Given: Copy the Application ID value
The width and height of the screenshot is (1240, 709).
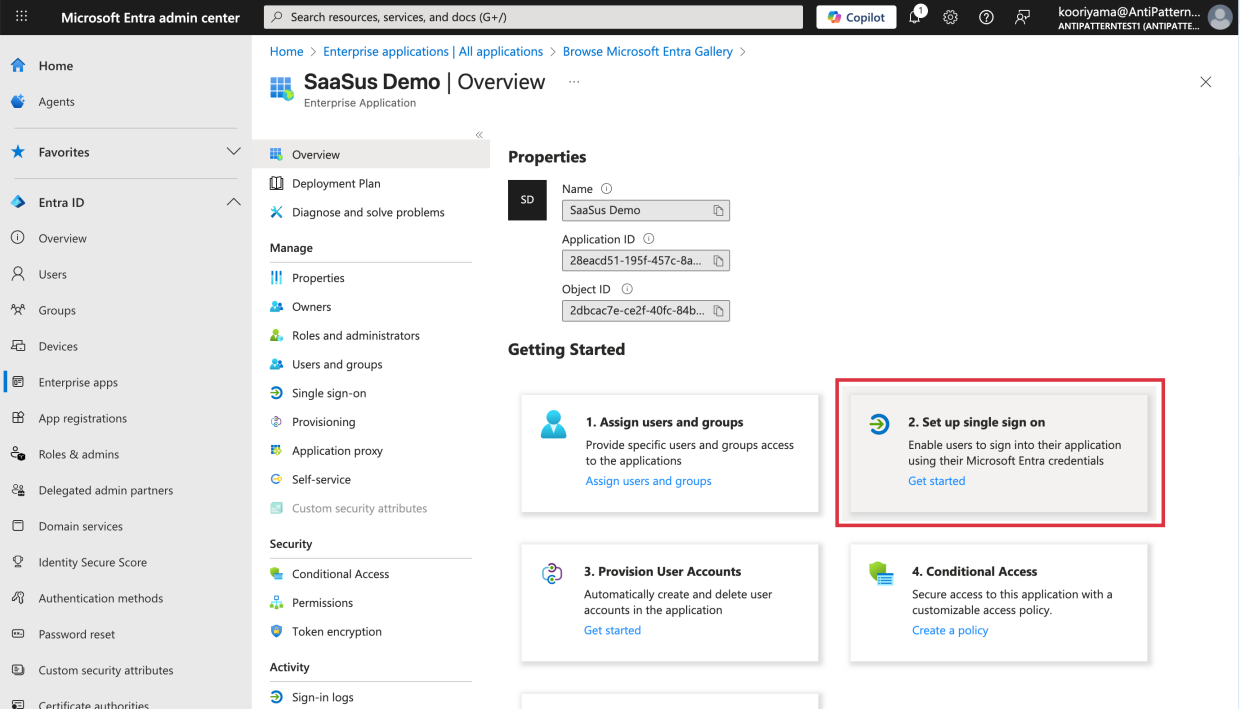Looking at the screenshot, I should click(718, 261).
